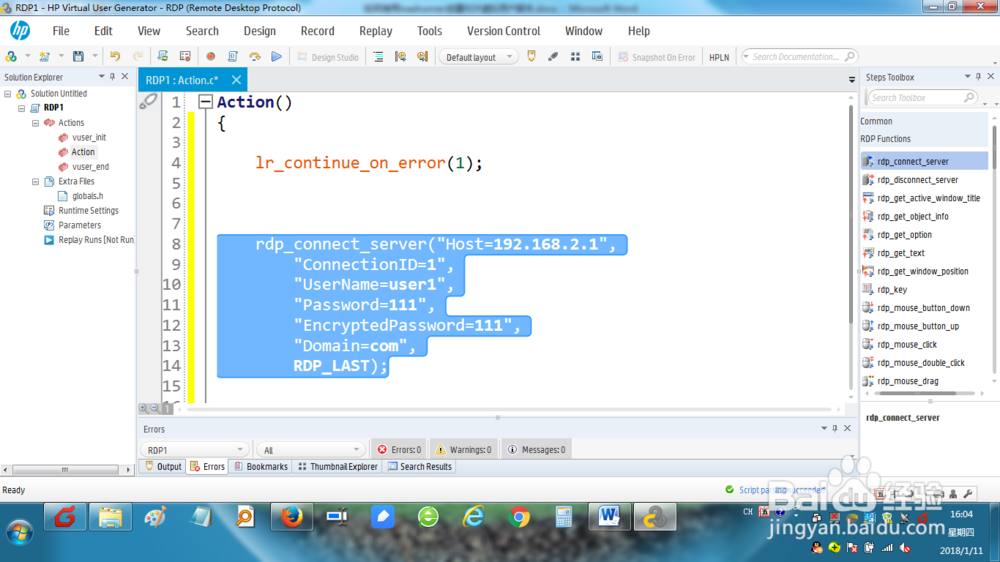Toggle the Messages: 0 filter
The height and width of the screenshot is (562, 1000).
coord(536,450)
